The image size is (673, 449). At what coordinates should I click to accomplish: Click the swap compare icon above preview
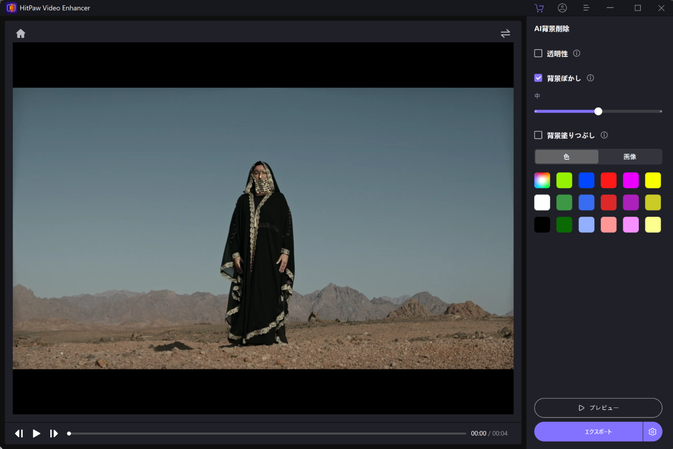[x=505, y=33]
